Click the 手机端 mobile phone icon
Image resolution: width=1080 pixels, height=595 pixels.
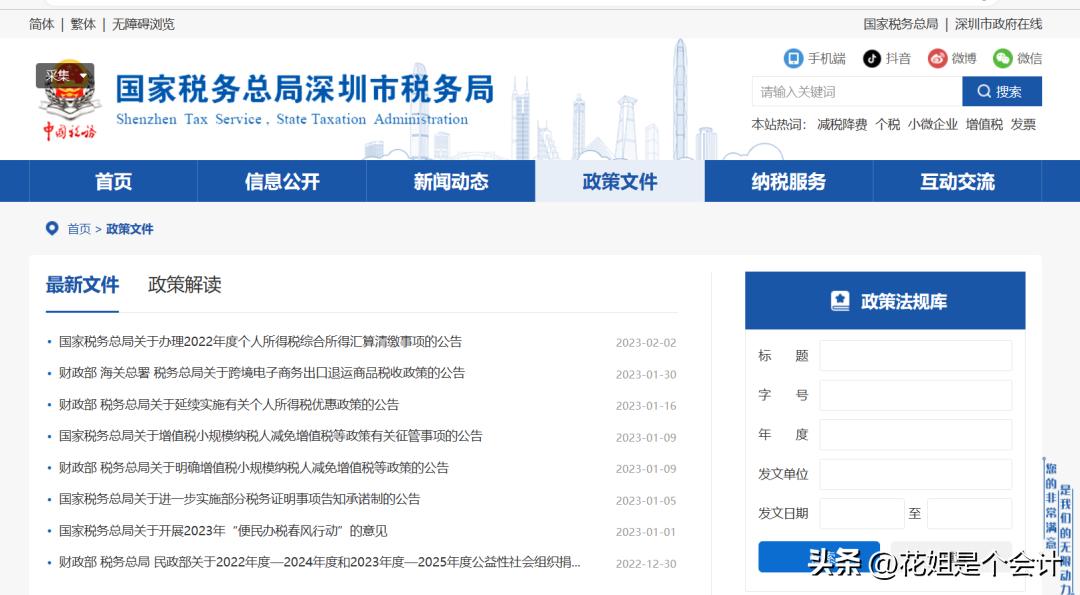(x=794, y=58)
